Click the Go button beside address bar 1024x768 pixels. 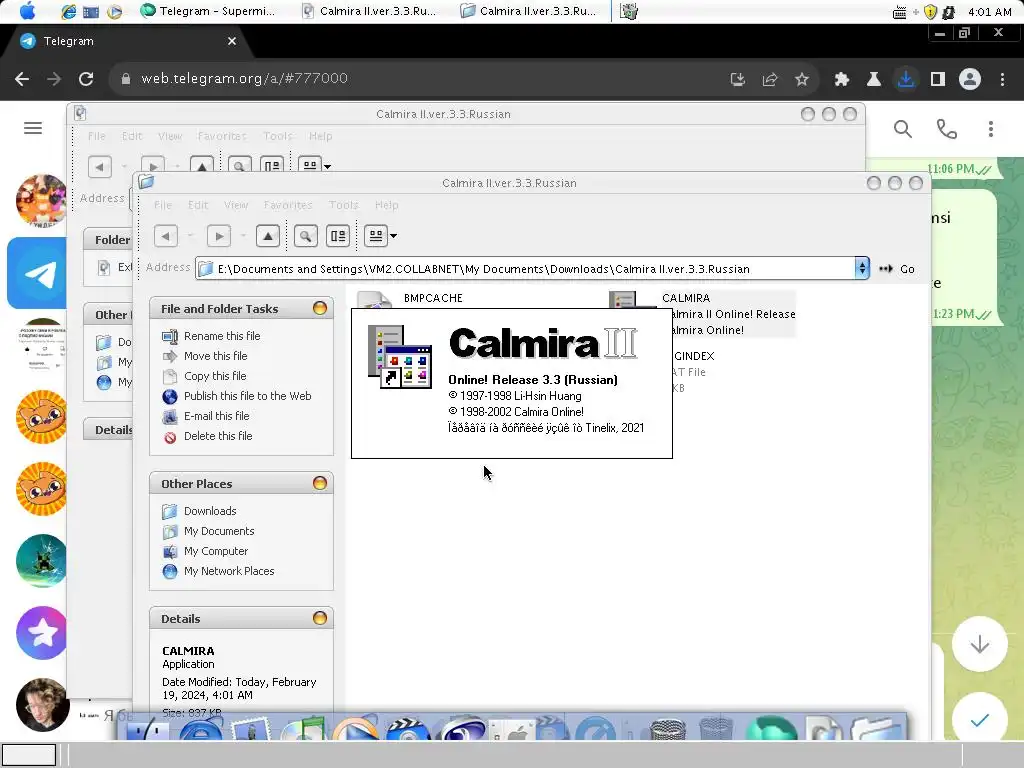(x=897, y=269)
